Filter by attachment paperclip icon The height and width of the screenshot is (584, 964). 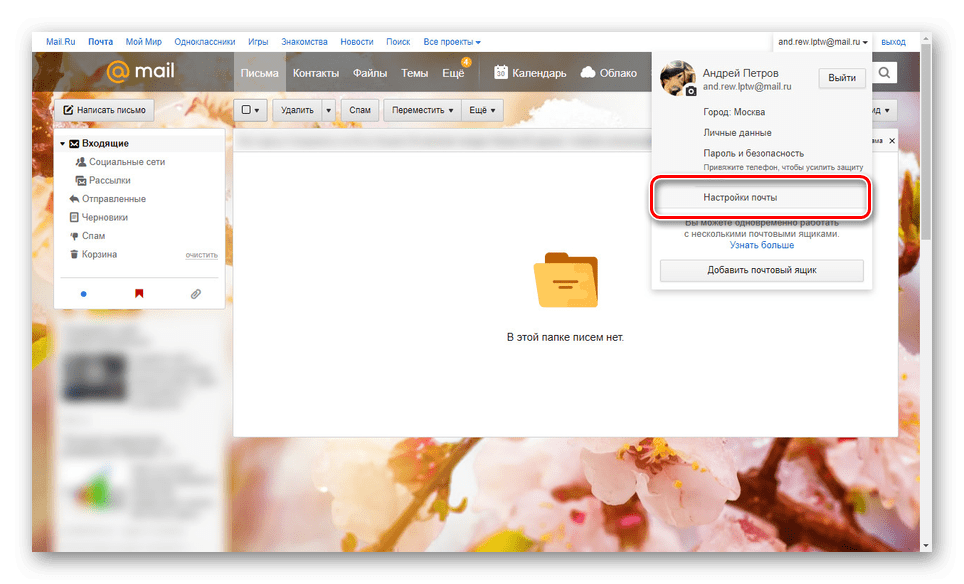coord(196,294)
